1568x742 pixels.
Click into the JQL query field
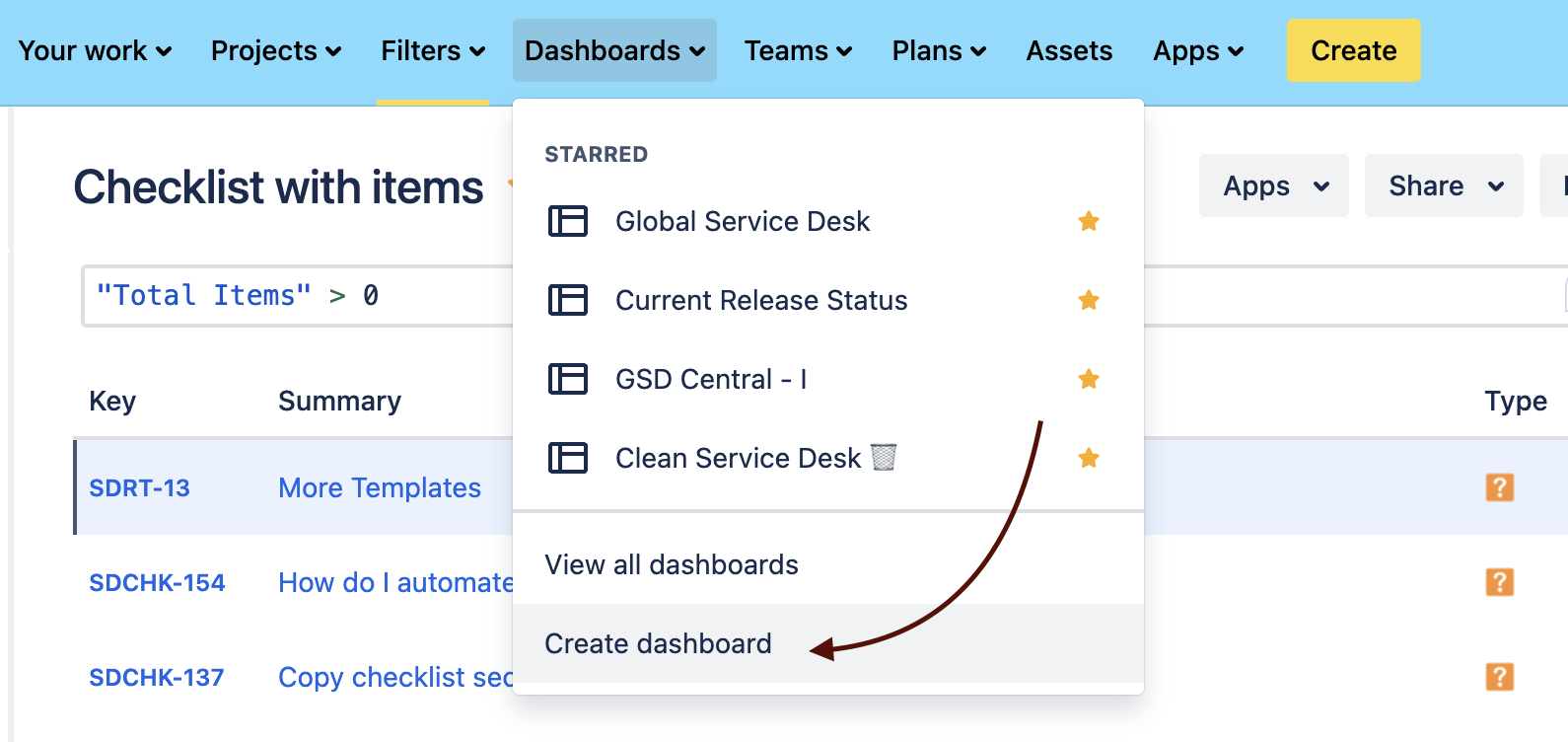coord(296,295)
